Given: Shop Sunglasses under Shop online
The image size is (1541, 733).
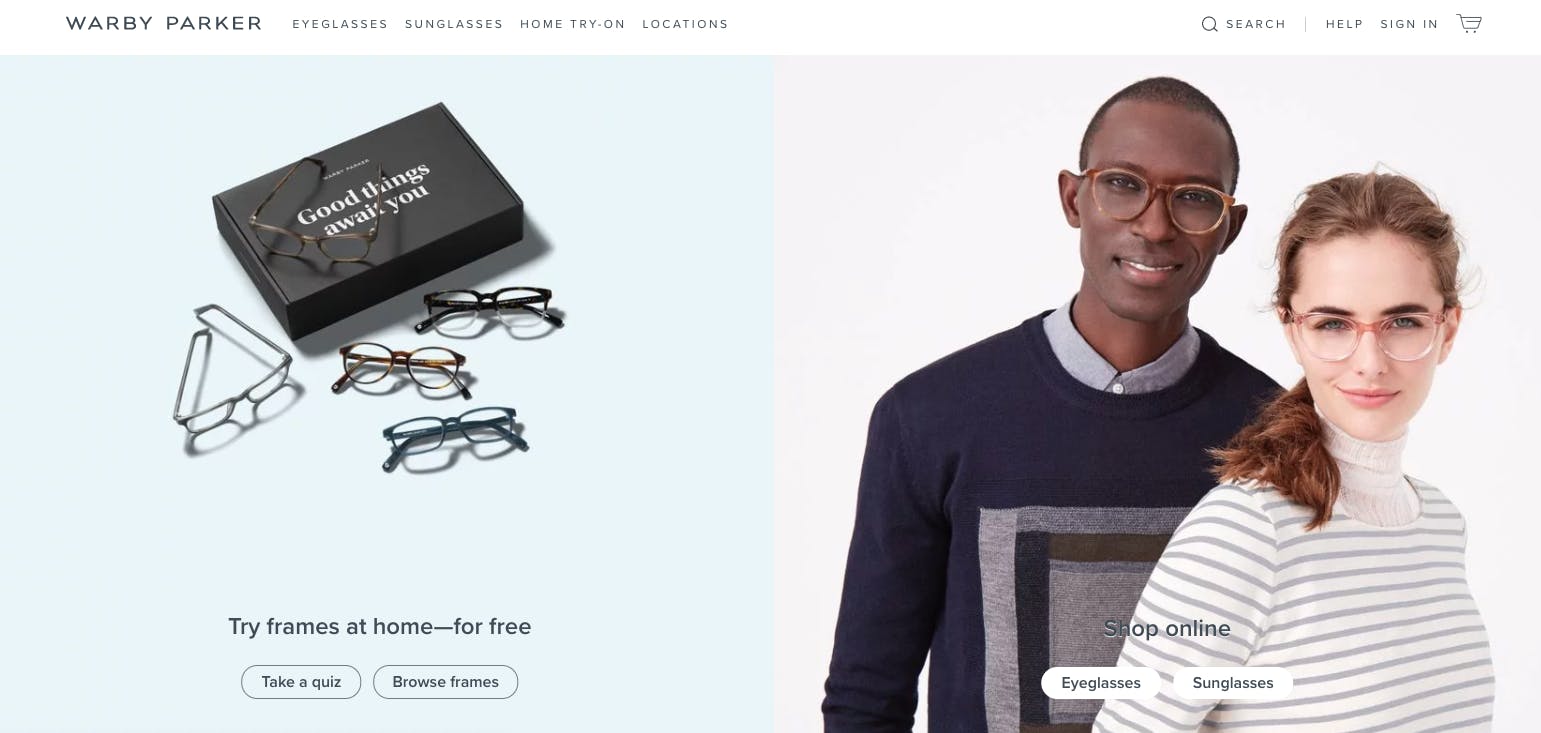Looking at the screenshot, I should coord(1233,683).
